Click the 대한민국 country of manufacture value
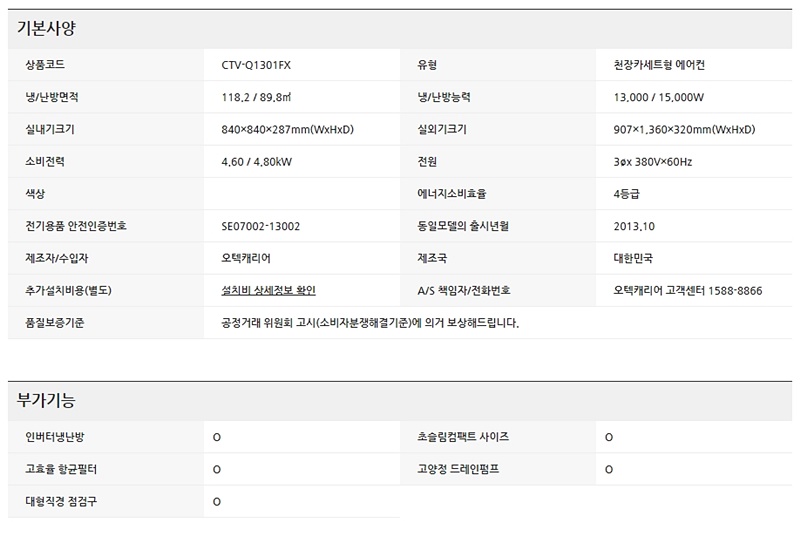 click(633, 258)
